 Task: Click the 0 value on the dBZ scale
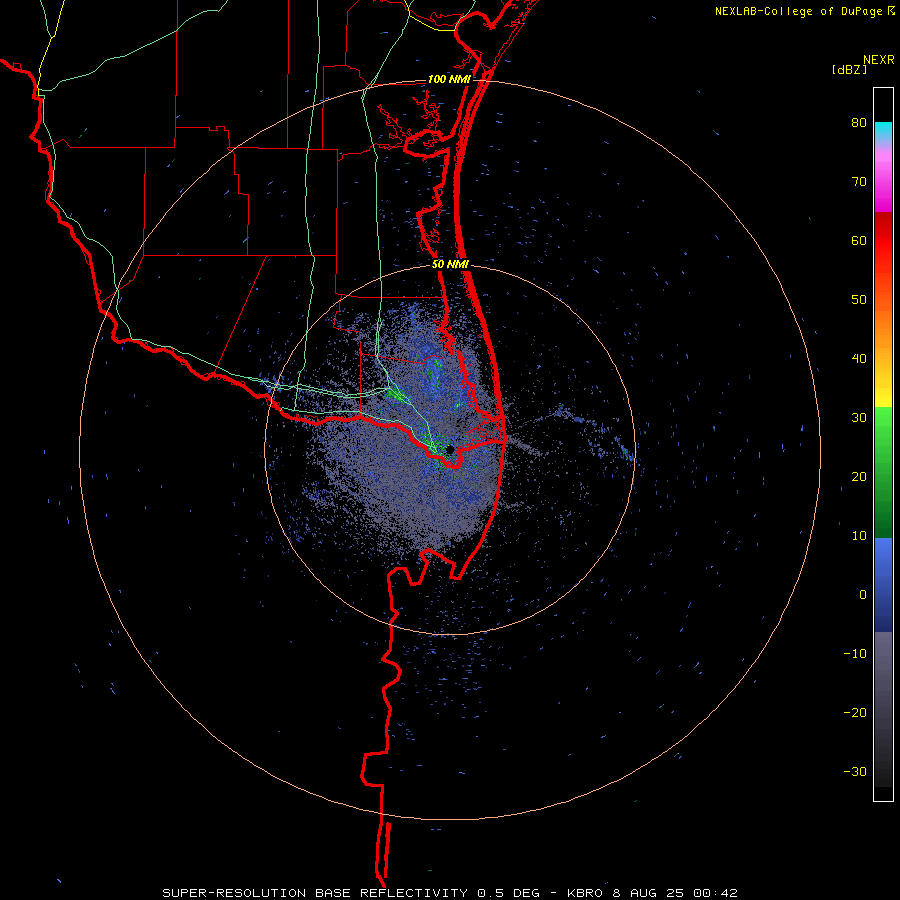click(863, 595)
